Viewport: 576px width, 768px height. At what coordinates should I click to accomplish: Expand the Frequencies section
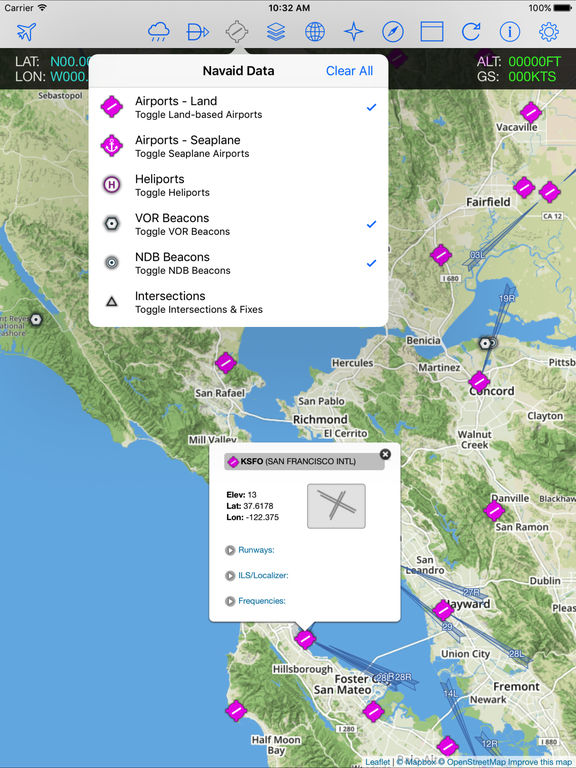255,601
